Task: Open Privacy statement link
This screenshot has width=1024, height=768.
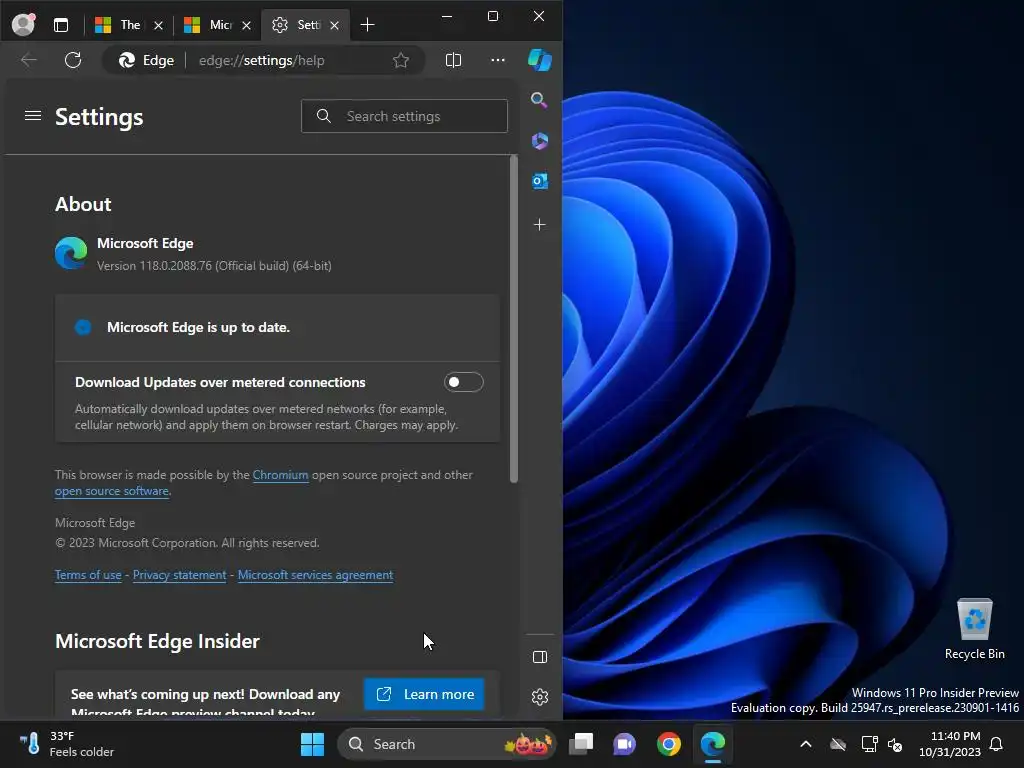Action: pyautogui.click(x=180, y=575)
